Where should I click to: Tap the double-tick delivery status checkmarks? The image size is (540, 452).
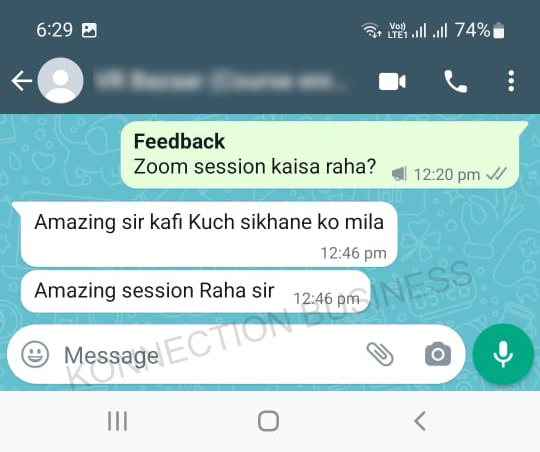[x=496, y=174]
